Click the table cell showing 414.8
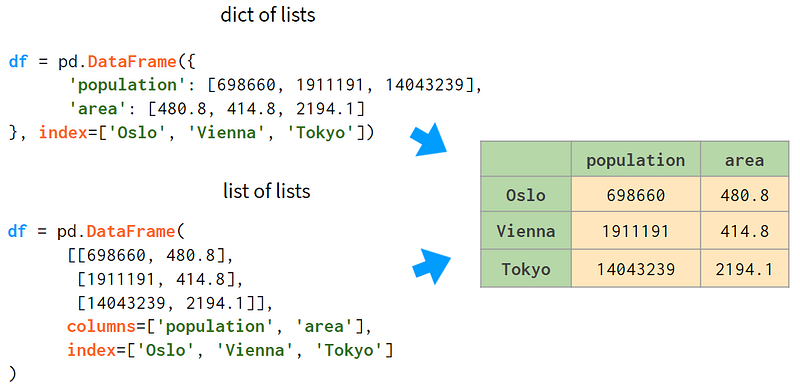The width and height of the screenshot is (800, 388). tap(744, 231)
